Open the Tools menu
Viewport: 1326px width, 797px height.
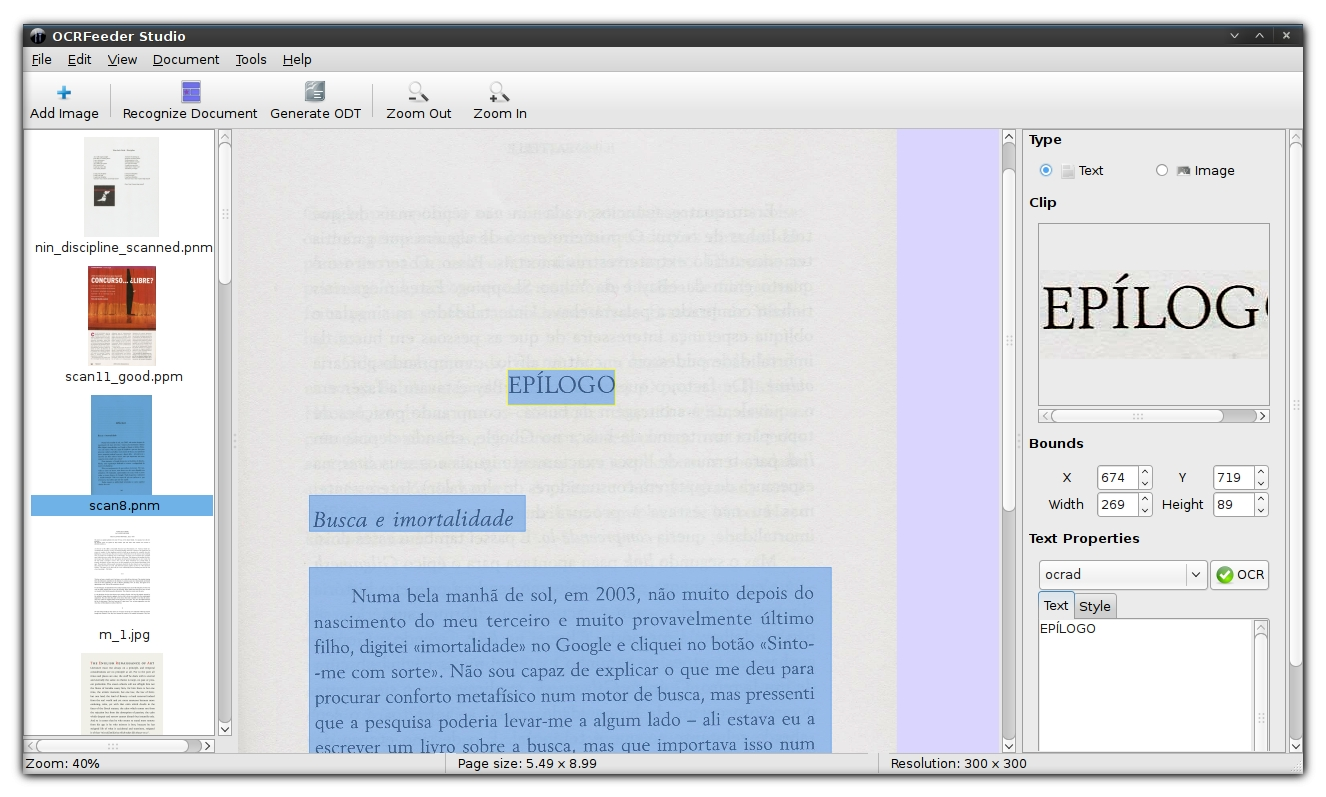[251, 59]
